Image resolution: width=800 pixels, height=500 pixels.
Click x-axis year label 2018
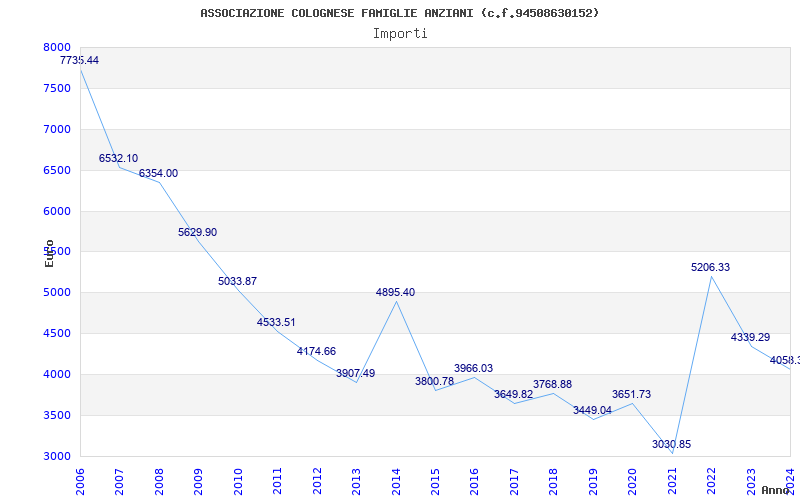tap(554, 481)
